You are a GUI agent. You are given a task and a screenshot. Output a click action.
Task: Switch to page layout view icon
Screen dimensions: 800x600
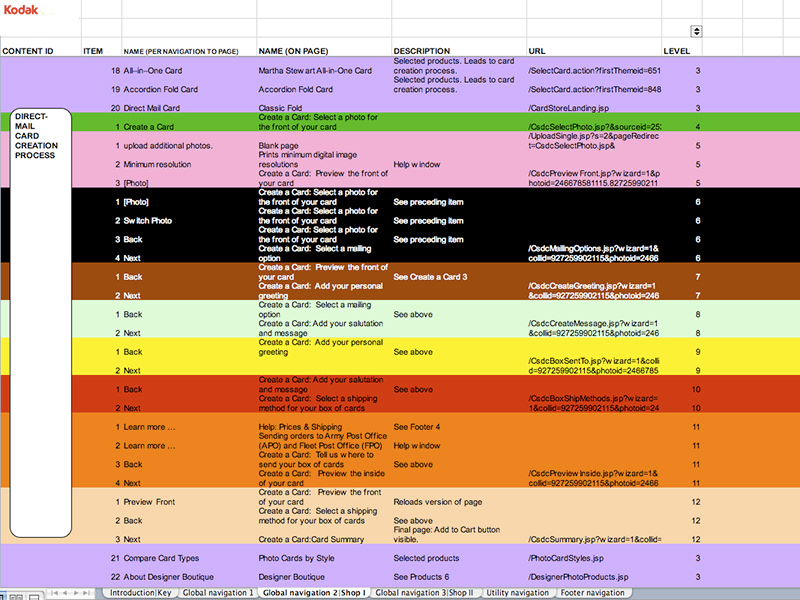16,597
